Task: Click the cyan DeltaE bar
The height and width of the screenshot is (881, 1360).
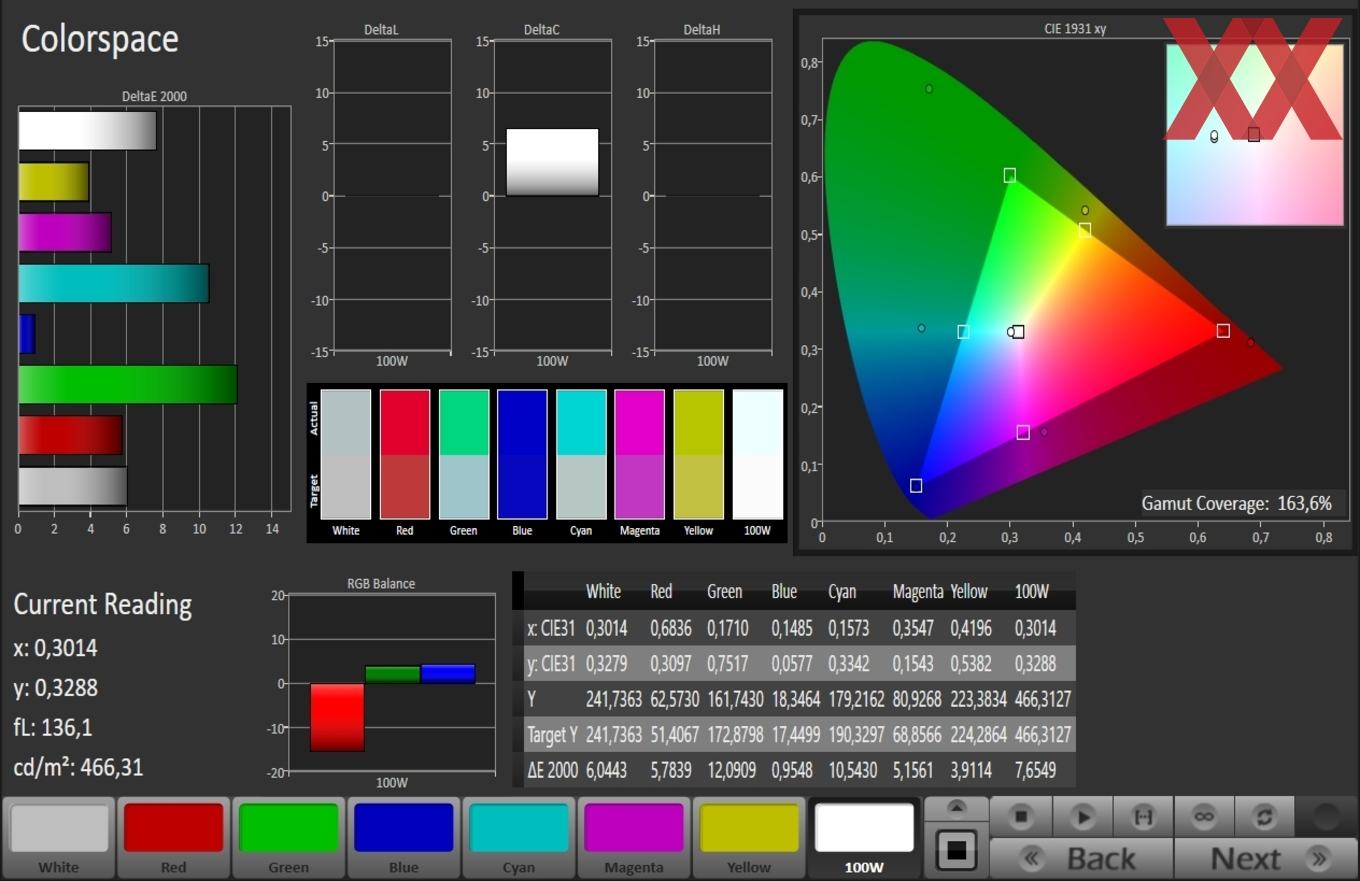Action: [x=114, y=283]
